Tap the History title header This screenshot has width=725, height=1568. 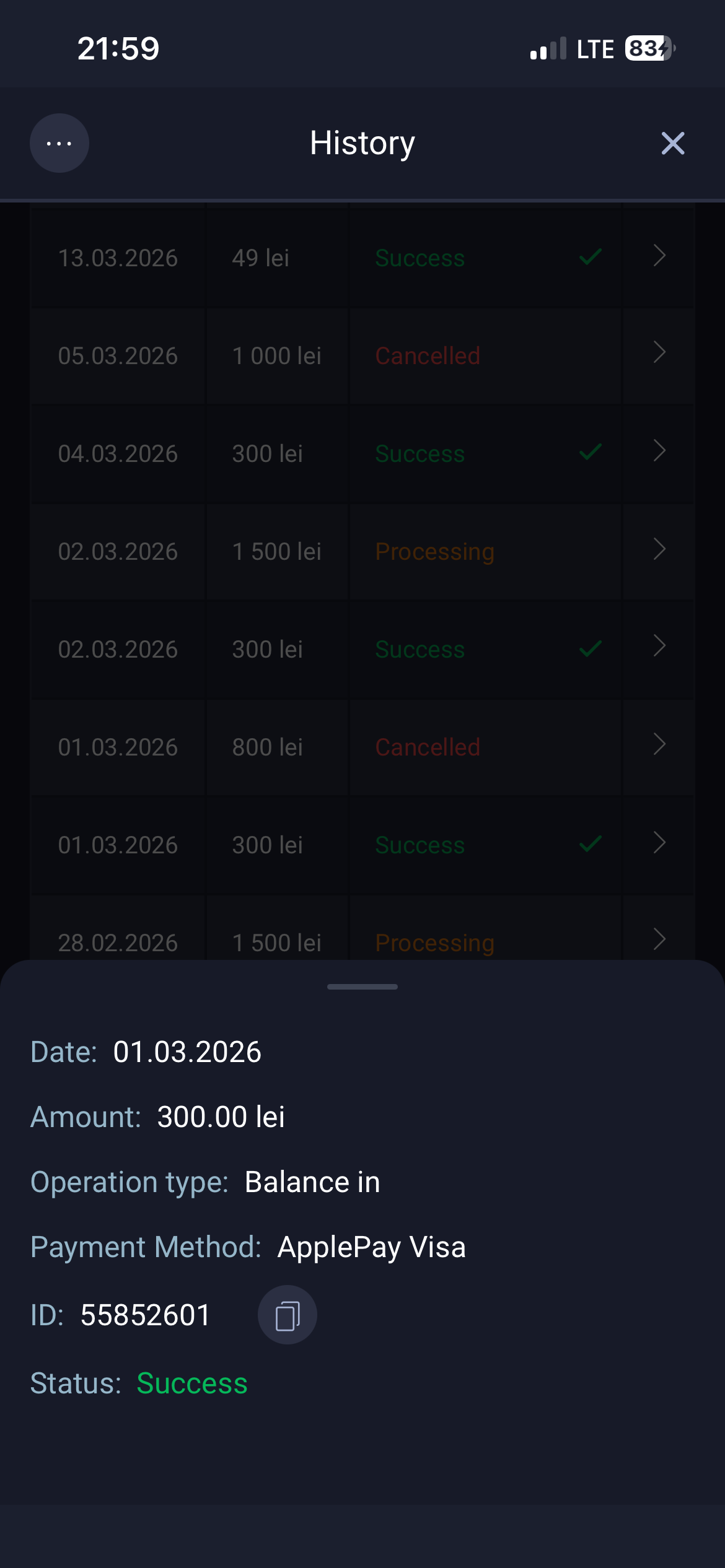pos(362,143)
